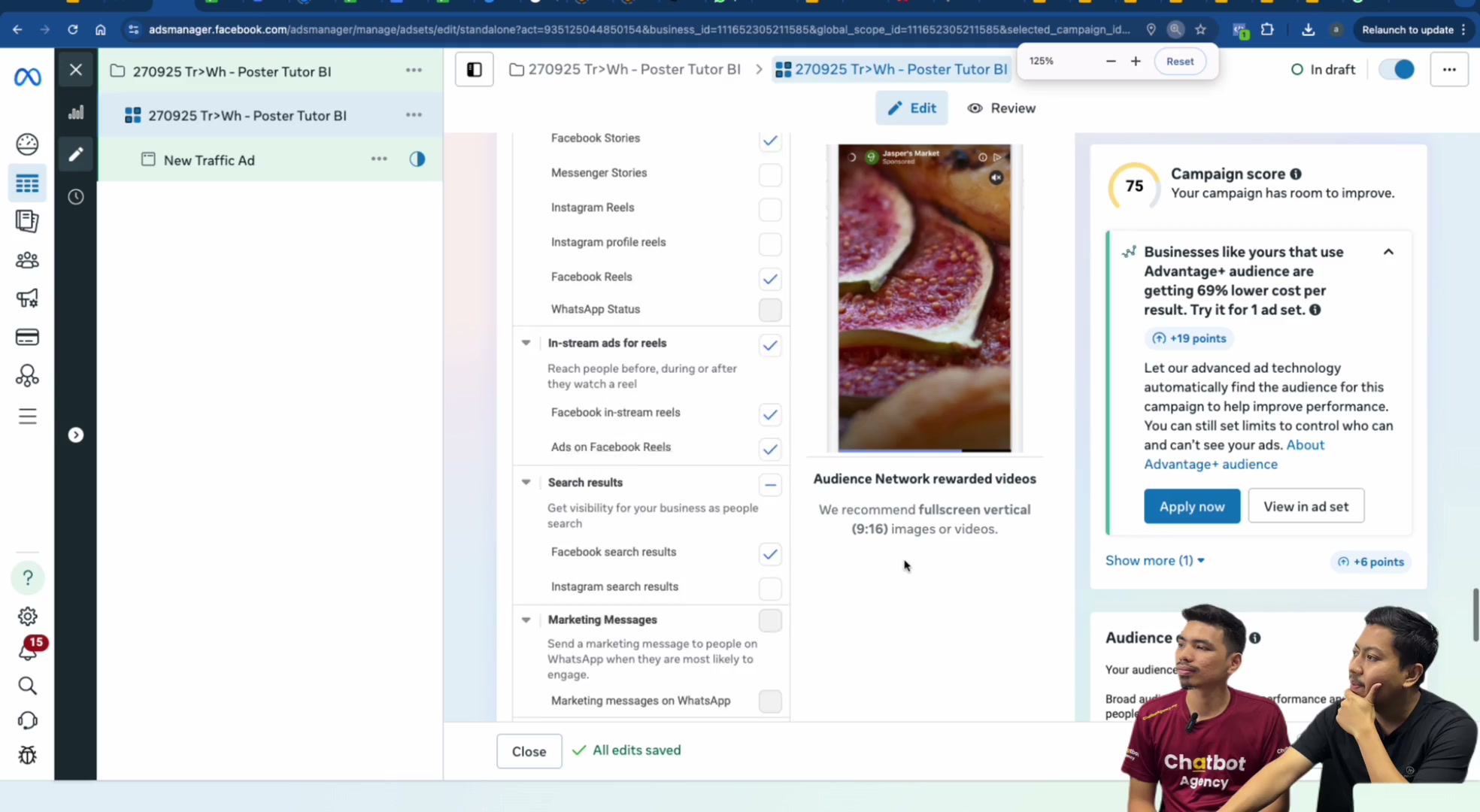The image size is (1480, 812).
Task: Open the Ads reporting icon in left sidebar
Action: pyautogui.click(x=27, y=221)
